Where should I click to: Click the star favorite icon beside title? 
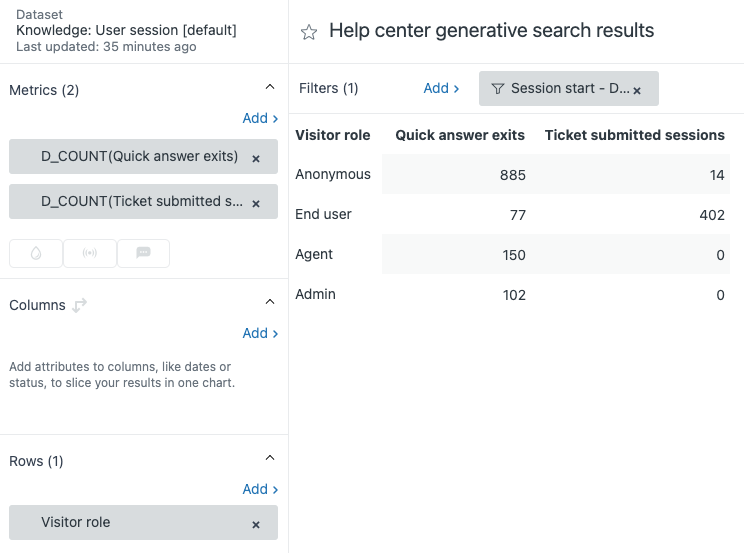309,32
